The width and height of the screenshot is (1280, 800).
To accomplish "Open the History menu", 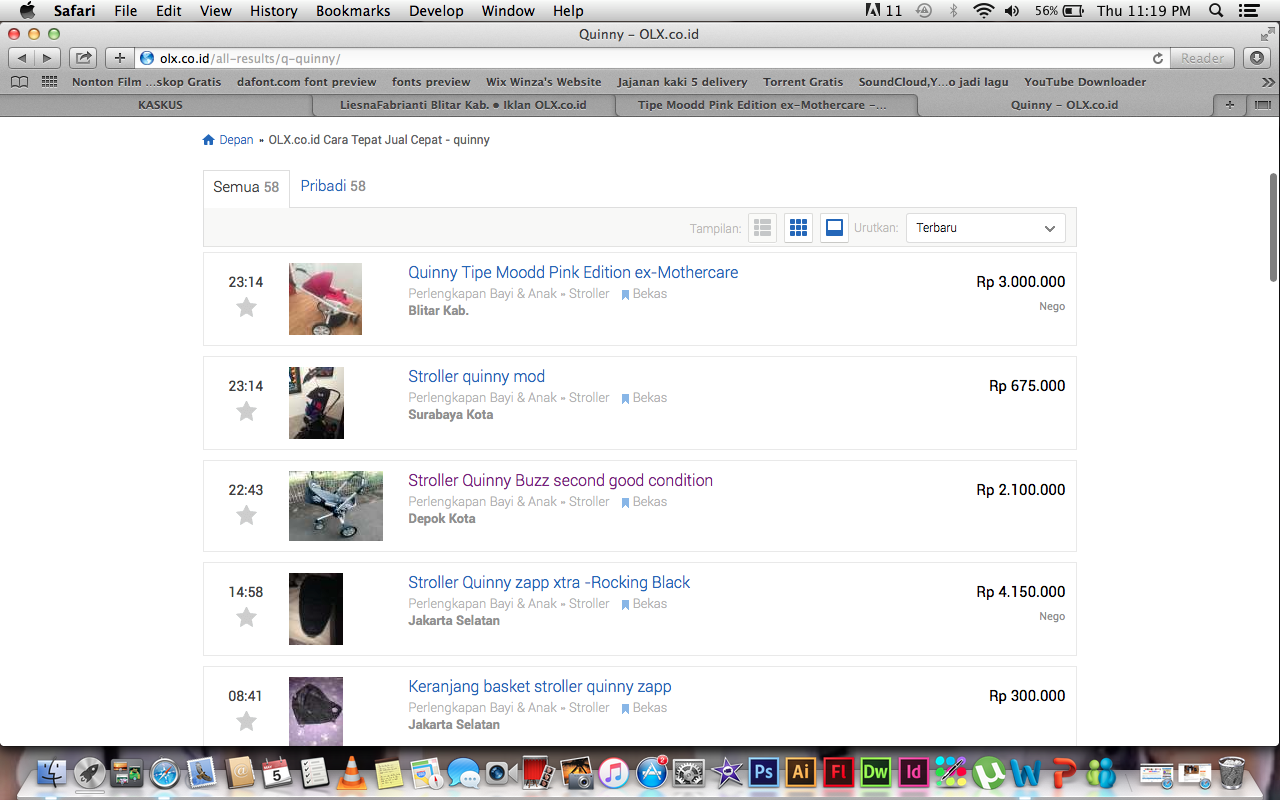I will [274, 11].
